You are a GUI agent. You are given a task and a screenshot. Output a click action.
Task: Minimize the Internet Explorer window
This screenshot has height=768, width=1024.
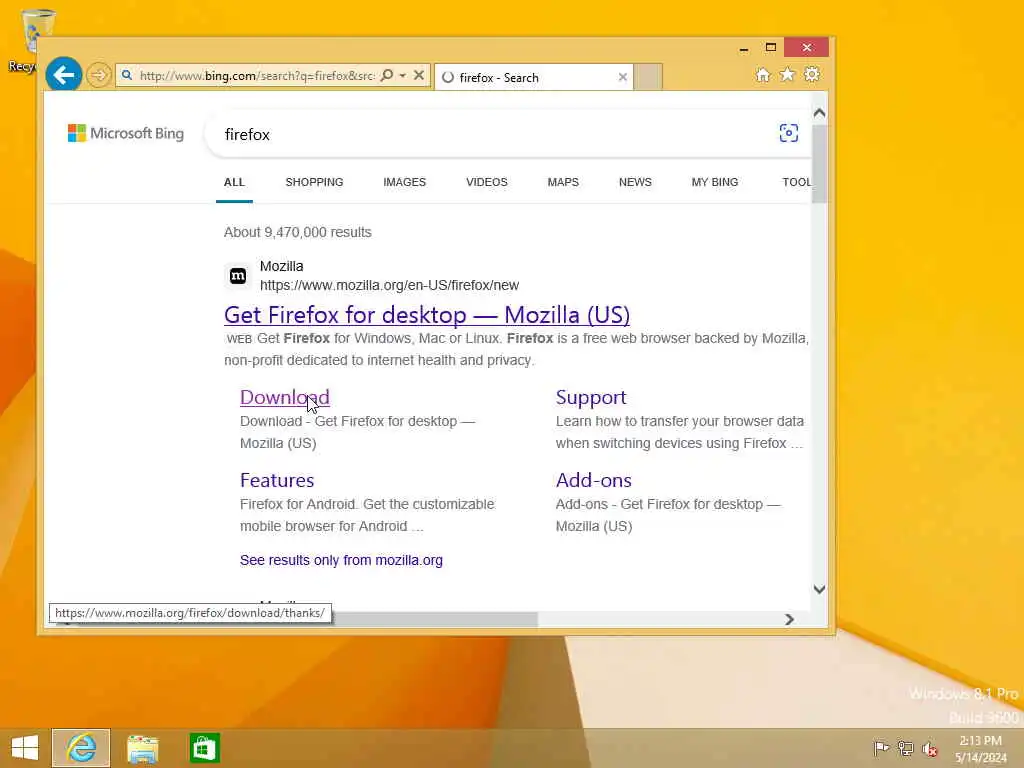click(744, 48)
